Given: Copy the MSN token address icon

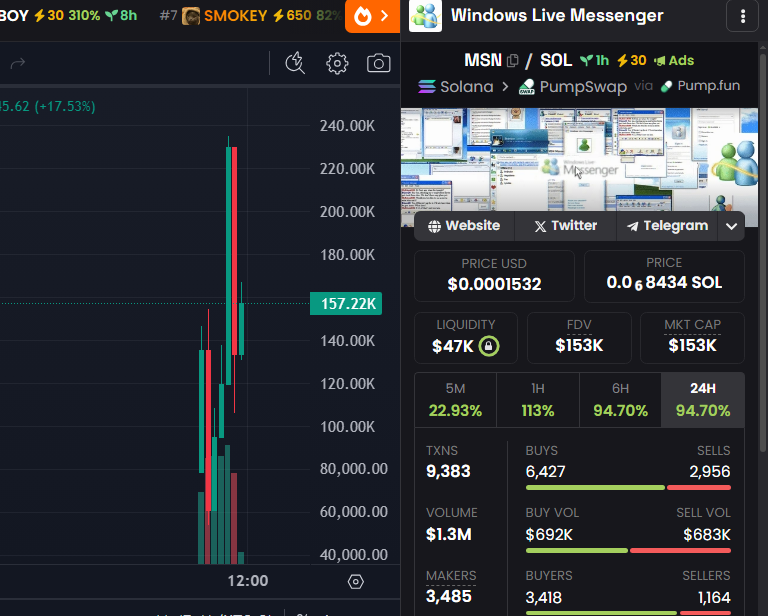Looking at the screenshot, I should click(513, 61).
